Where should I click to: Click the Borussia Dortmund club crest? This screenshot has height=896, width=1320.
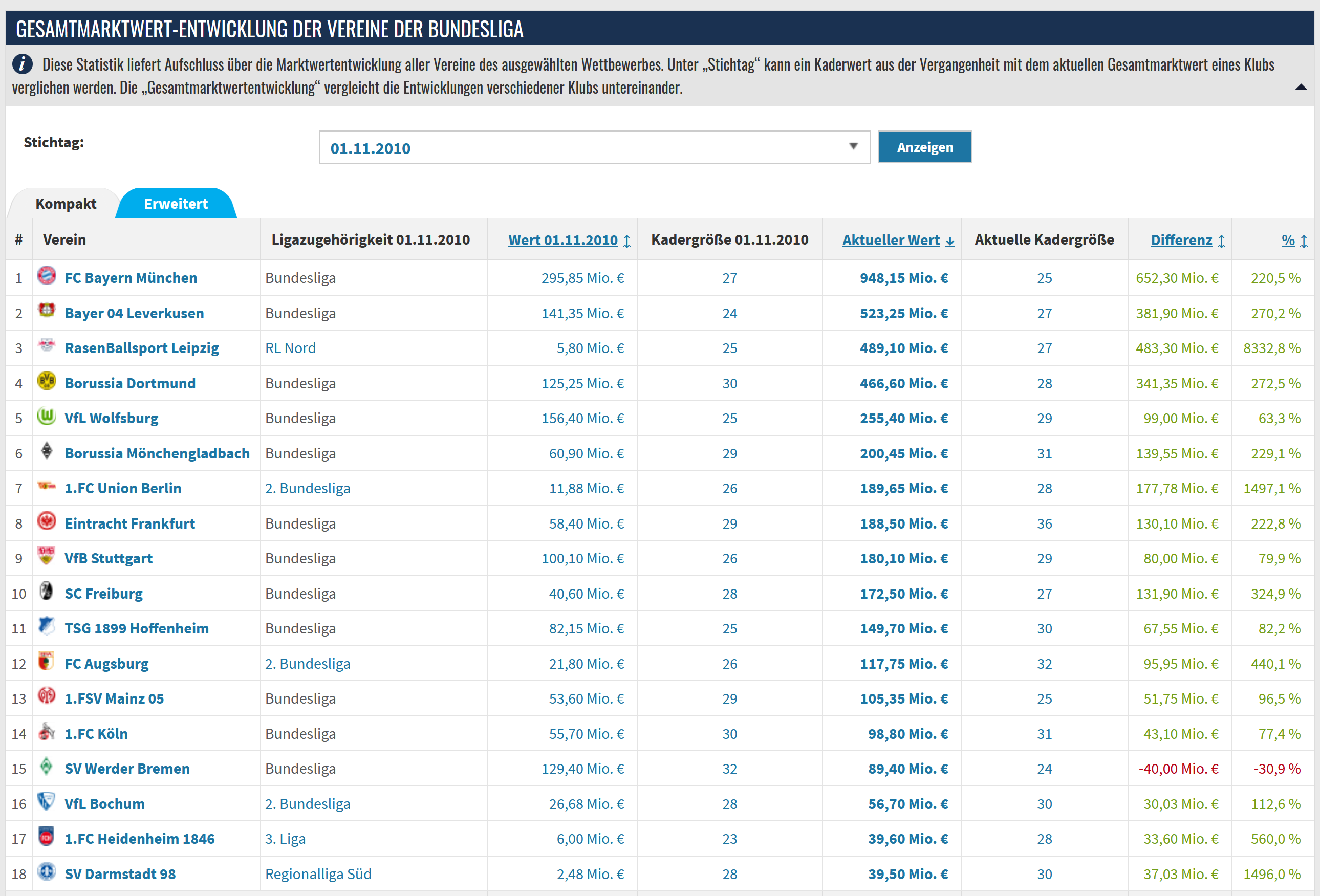[47, 380]
